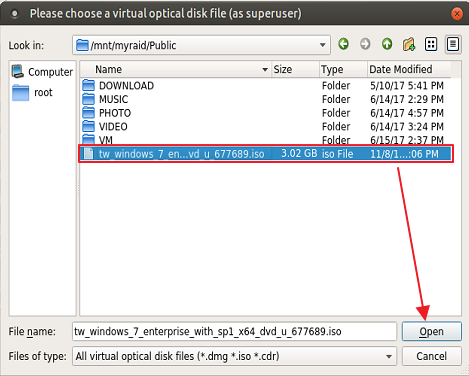469x376 pixels.
Task: Sort by Name column header
Action: 176,69
